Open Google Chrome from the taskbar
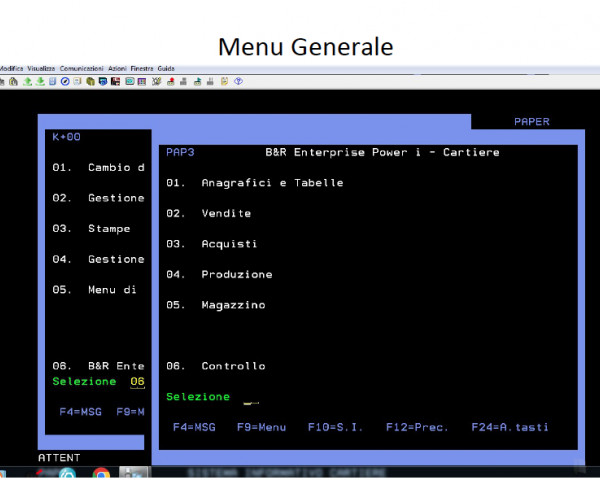 (101, 473)
